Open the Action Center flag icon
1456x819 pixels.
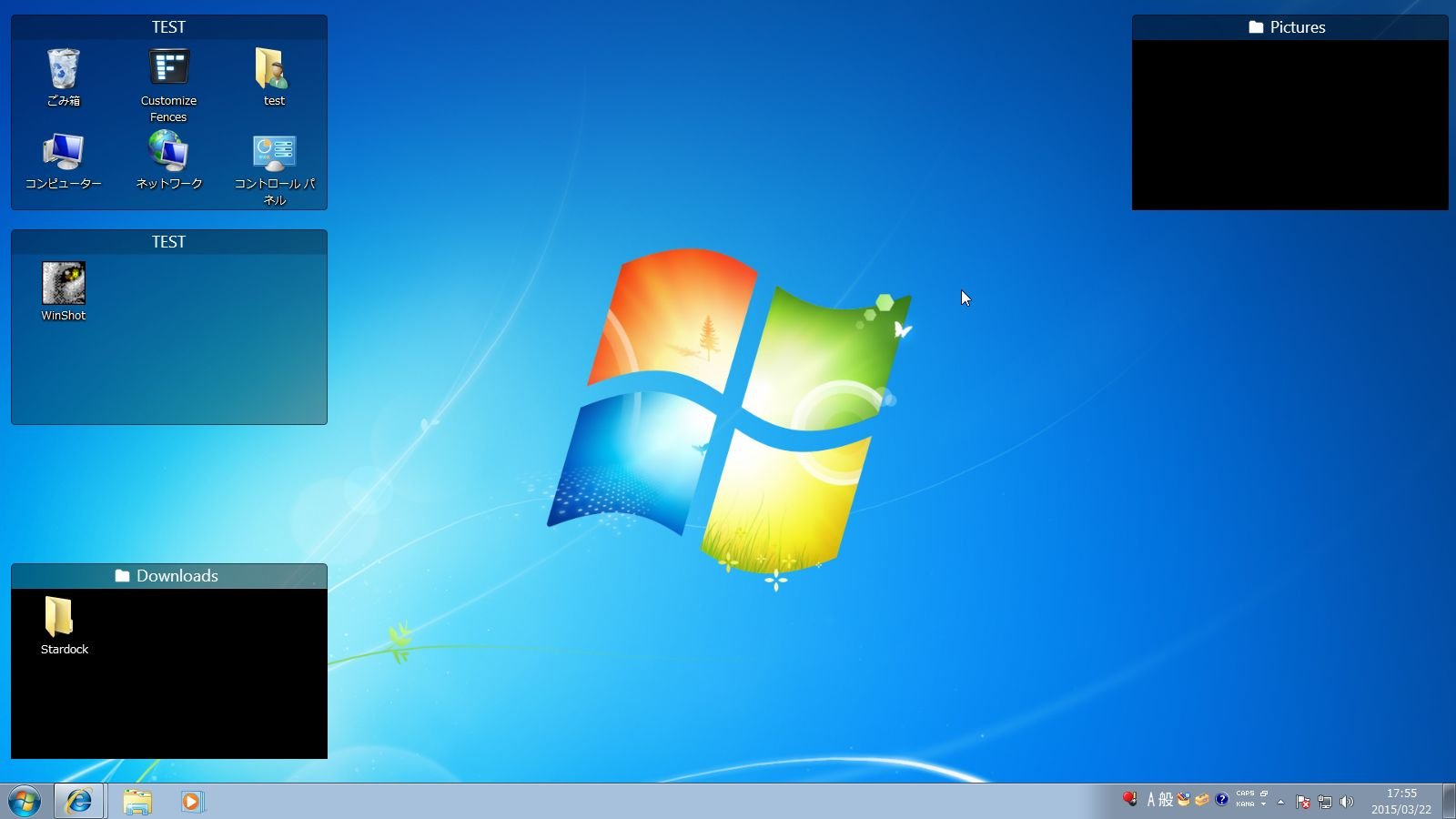point(1303,802)
